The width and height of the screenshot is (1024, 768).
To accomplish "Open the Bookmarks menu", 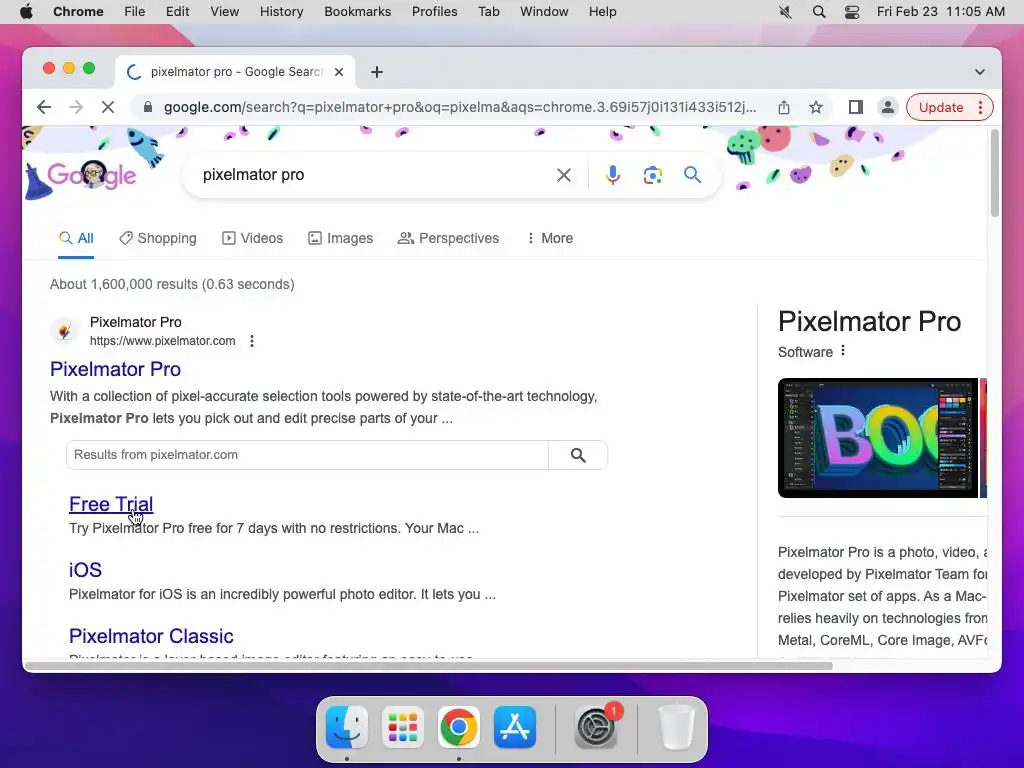I will [358, 12].
